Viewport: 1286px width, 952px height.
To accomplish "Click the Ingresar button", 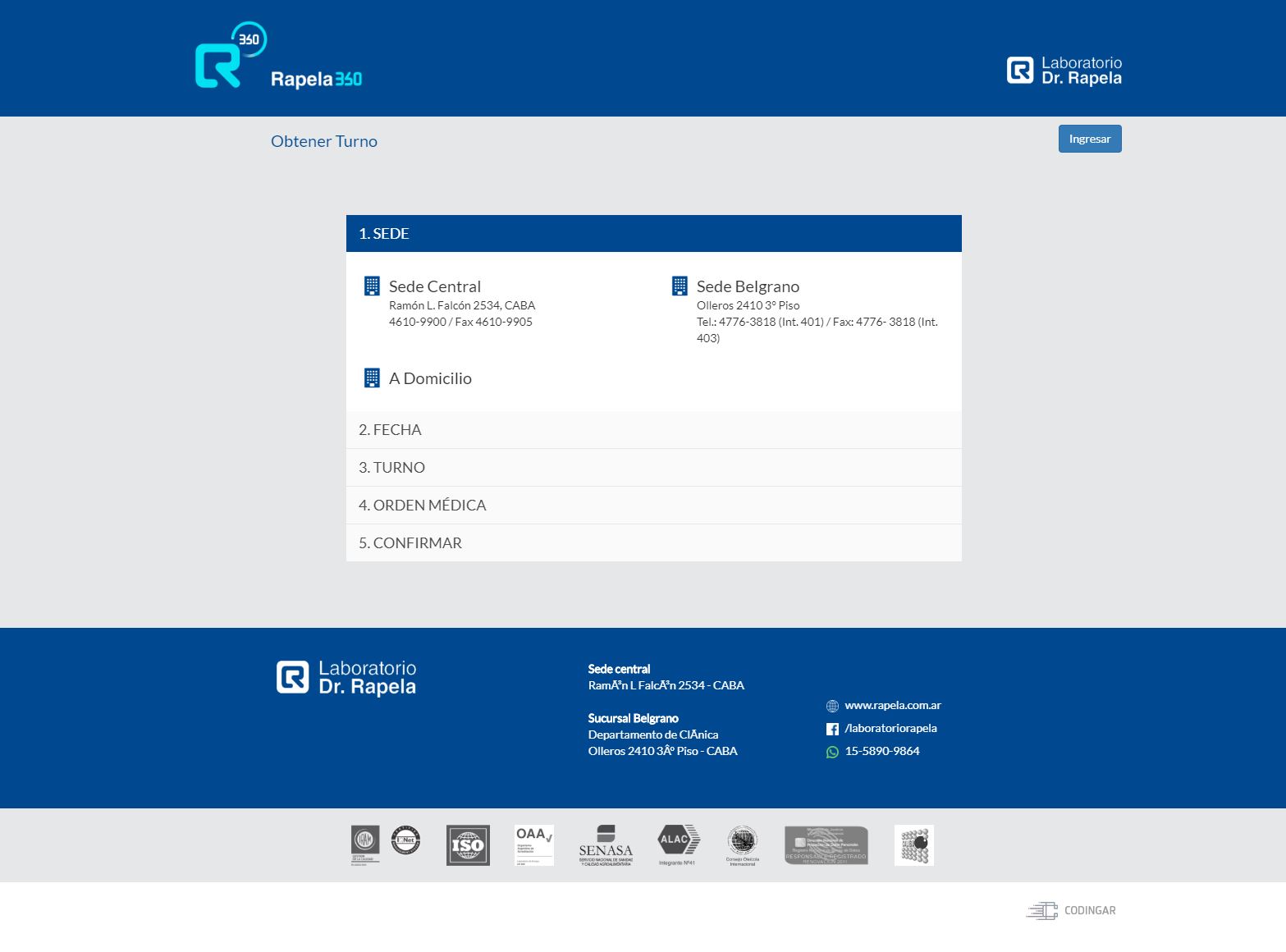I will tap(1090, 139).
